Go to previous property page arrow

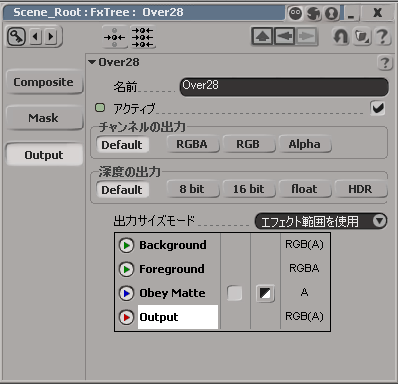click(36, 36)
